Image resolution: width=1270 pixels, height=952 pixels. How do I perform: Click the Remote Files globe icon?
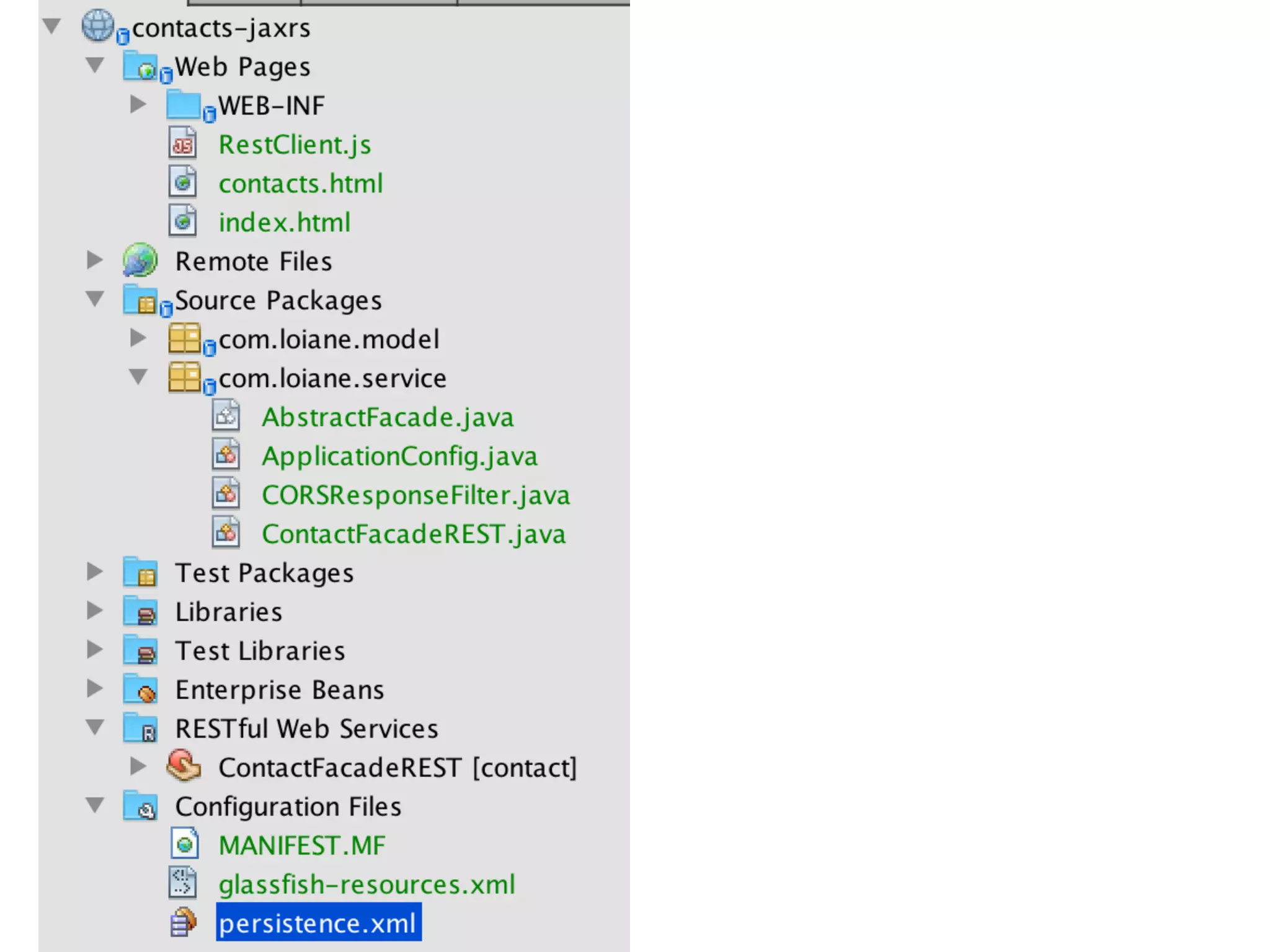point(140,260)
